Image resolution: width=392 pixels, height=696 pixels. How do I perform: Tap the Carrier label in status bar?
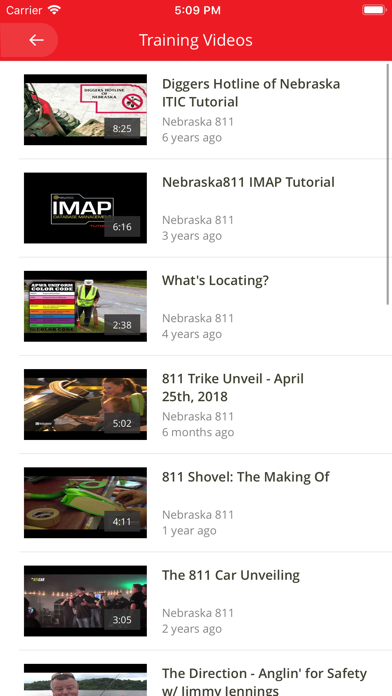pos(24,10)
